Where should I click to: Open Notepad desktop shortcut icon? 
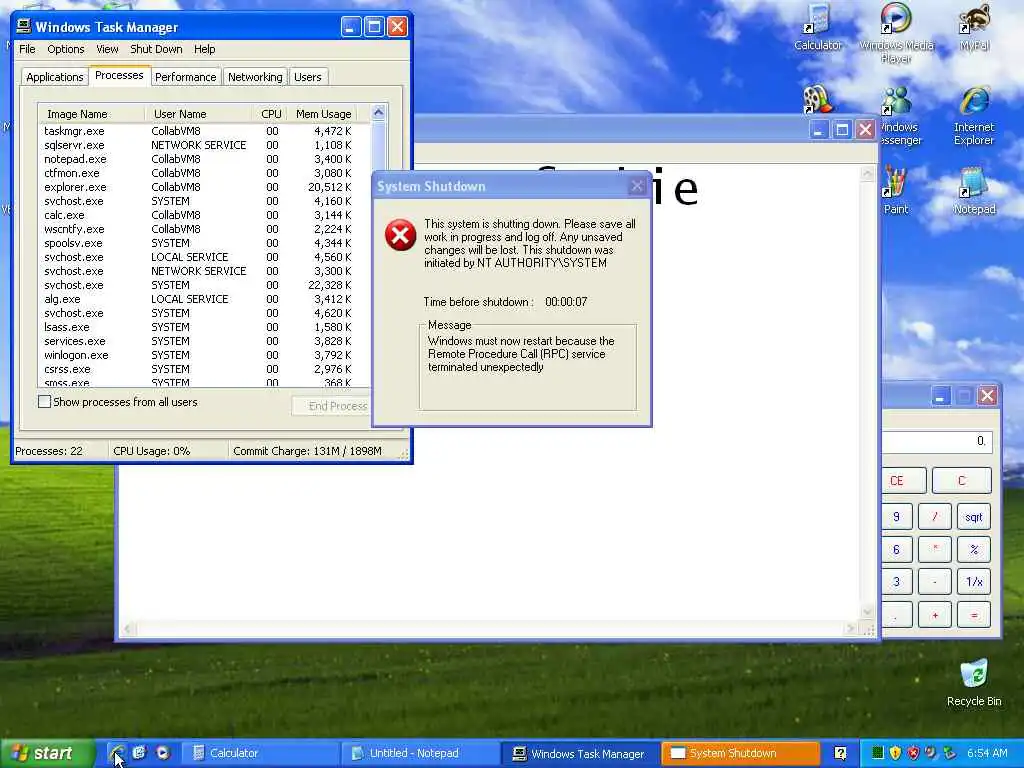tap(974, 191)
